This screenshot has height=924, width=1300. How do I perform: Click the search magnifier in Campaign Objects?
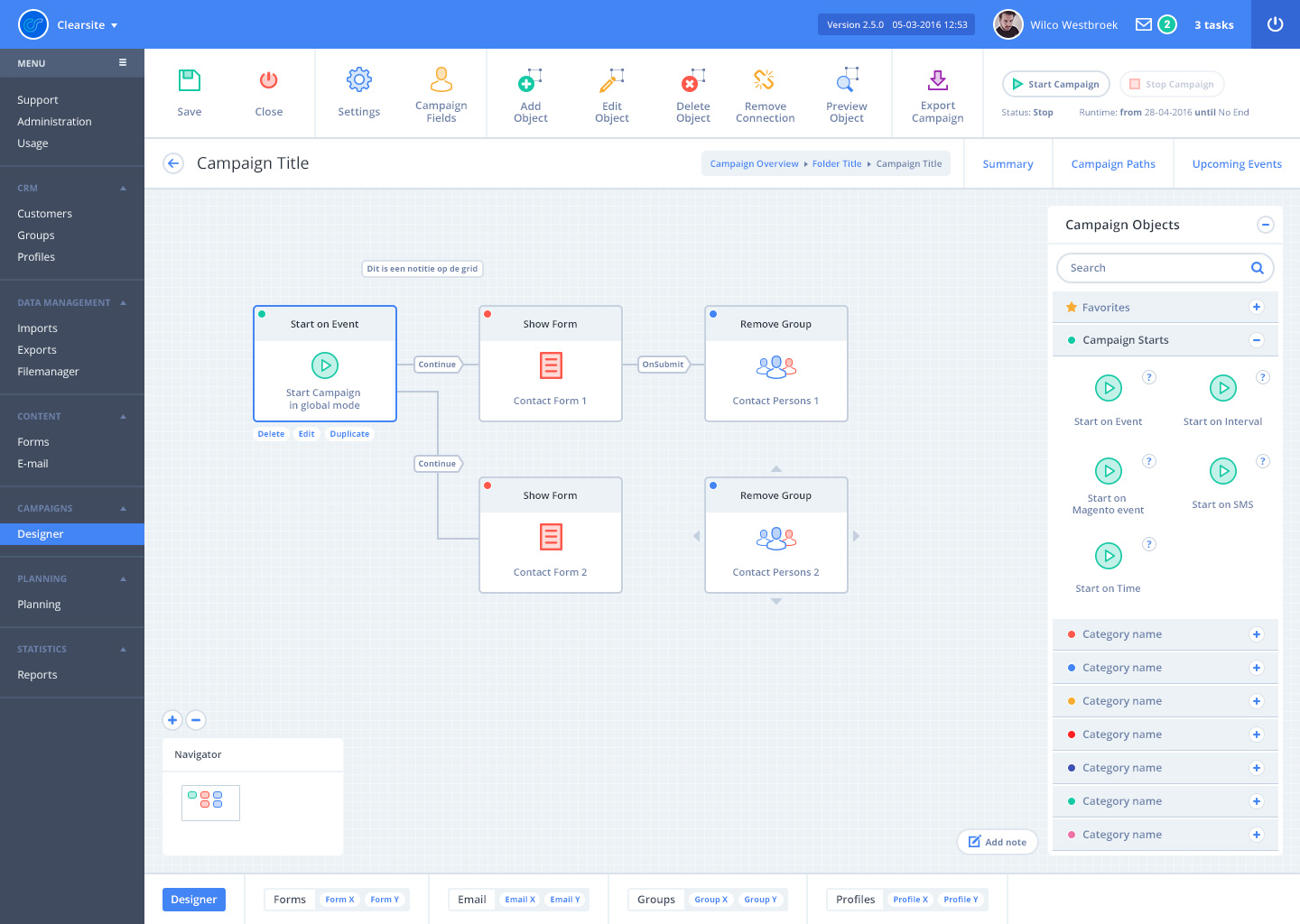coord(1257,268)
